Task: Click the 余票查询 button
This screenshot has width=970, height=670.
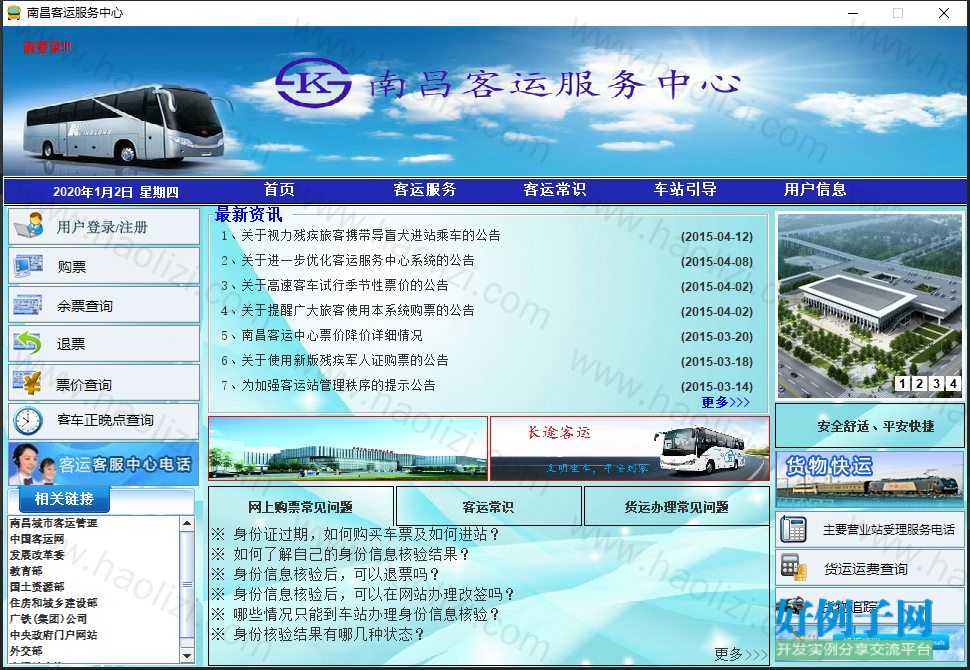Action: coord(104,305)
